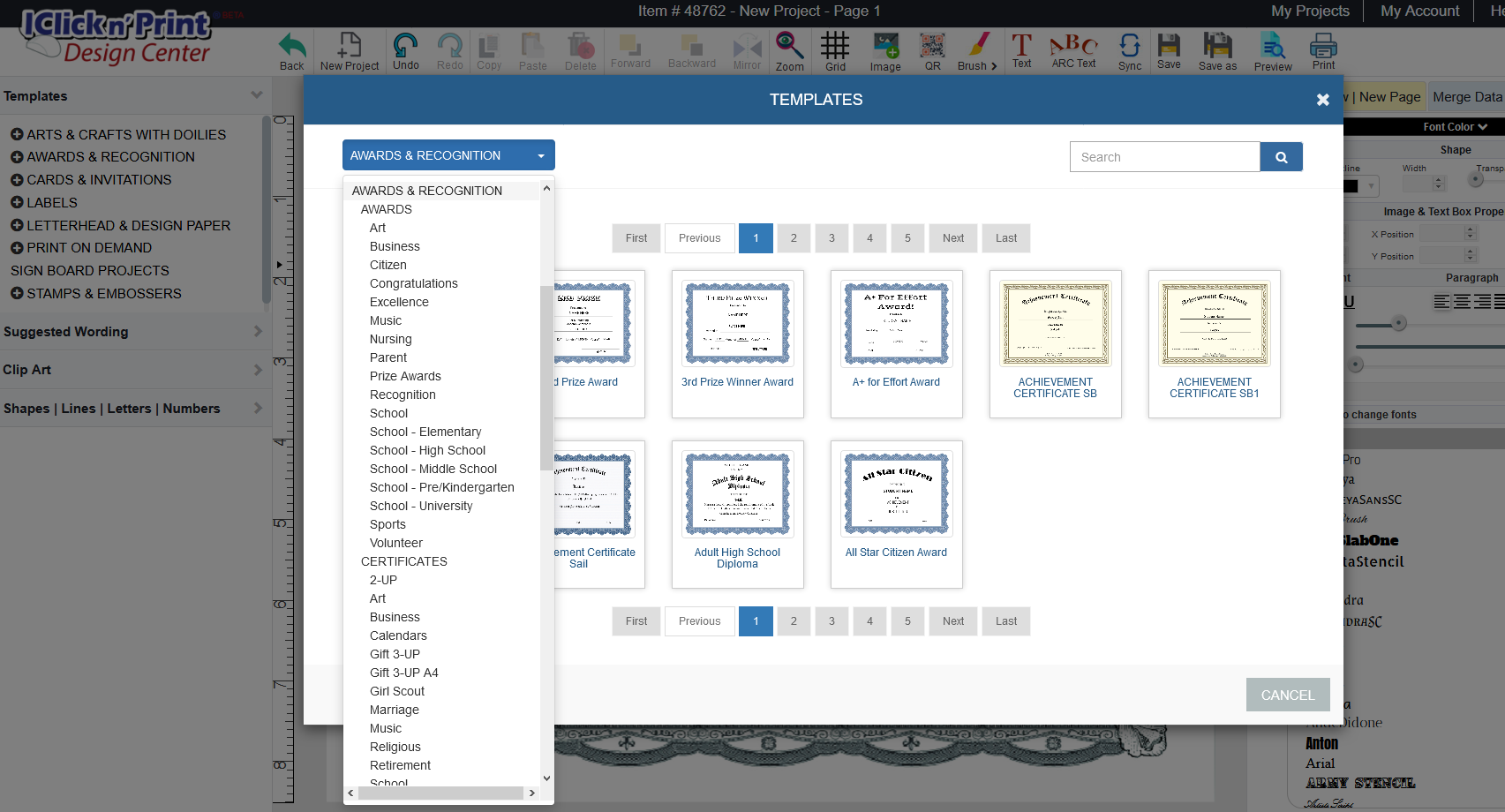
Task: Open My Projects link
Action: [1310, 11]
